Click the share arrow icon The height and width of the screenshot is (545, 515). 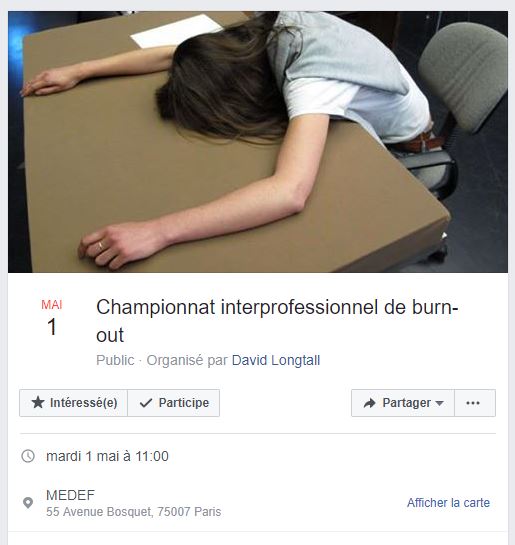tap(369, 403)
